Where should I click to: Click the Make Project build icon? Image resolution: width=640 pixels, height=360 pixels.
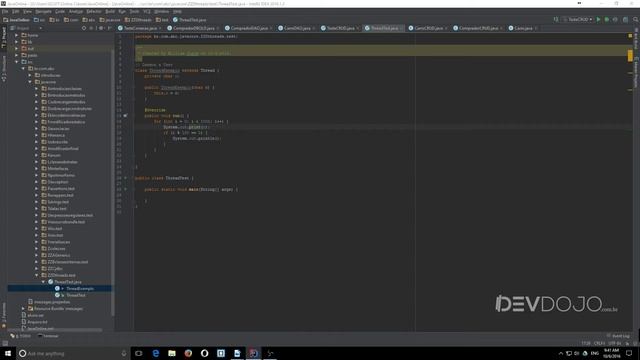point(556,19)
